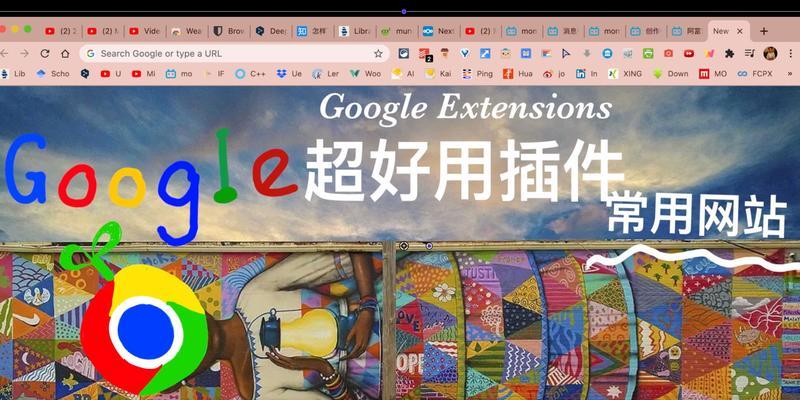Open the 'Ler' bookmark
Screen dimensions: 800x400
point(326,74)
